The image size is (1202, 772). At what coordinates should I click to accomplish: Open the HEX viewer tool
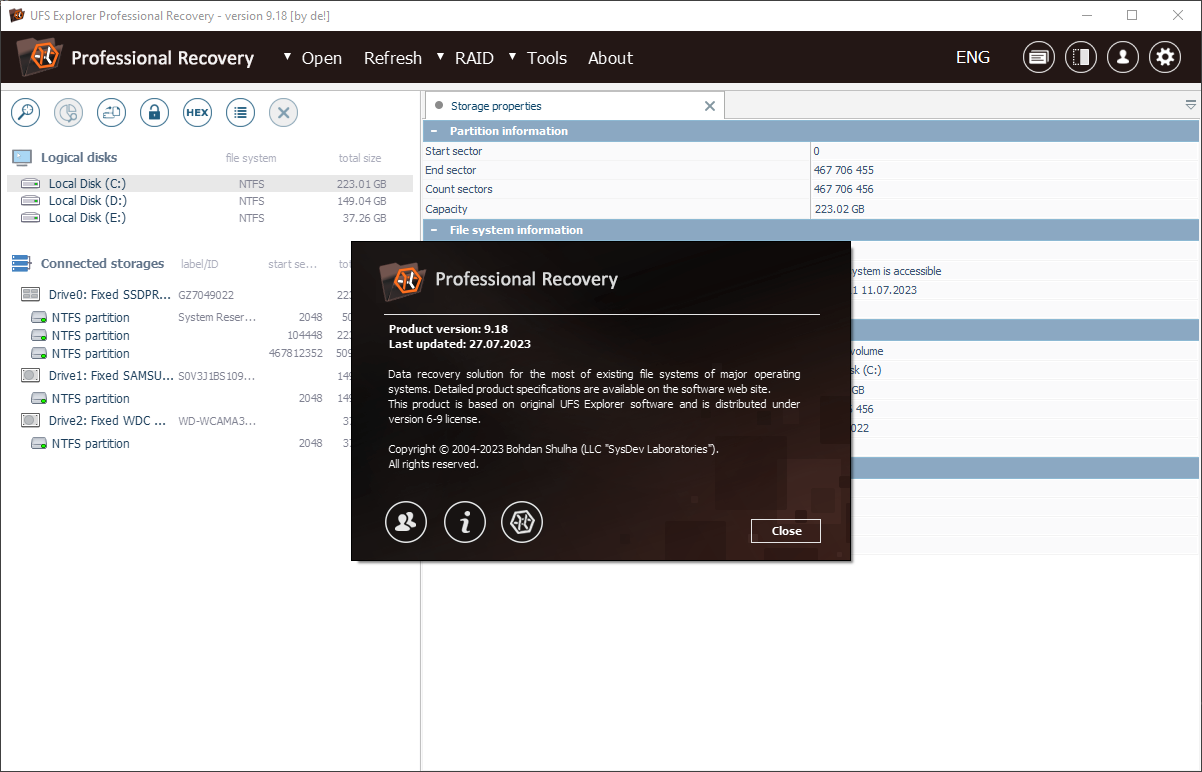[197, 112]
